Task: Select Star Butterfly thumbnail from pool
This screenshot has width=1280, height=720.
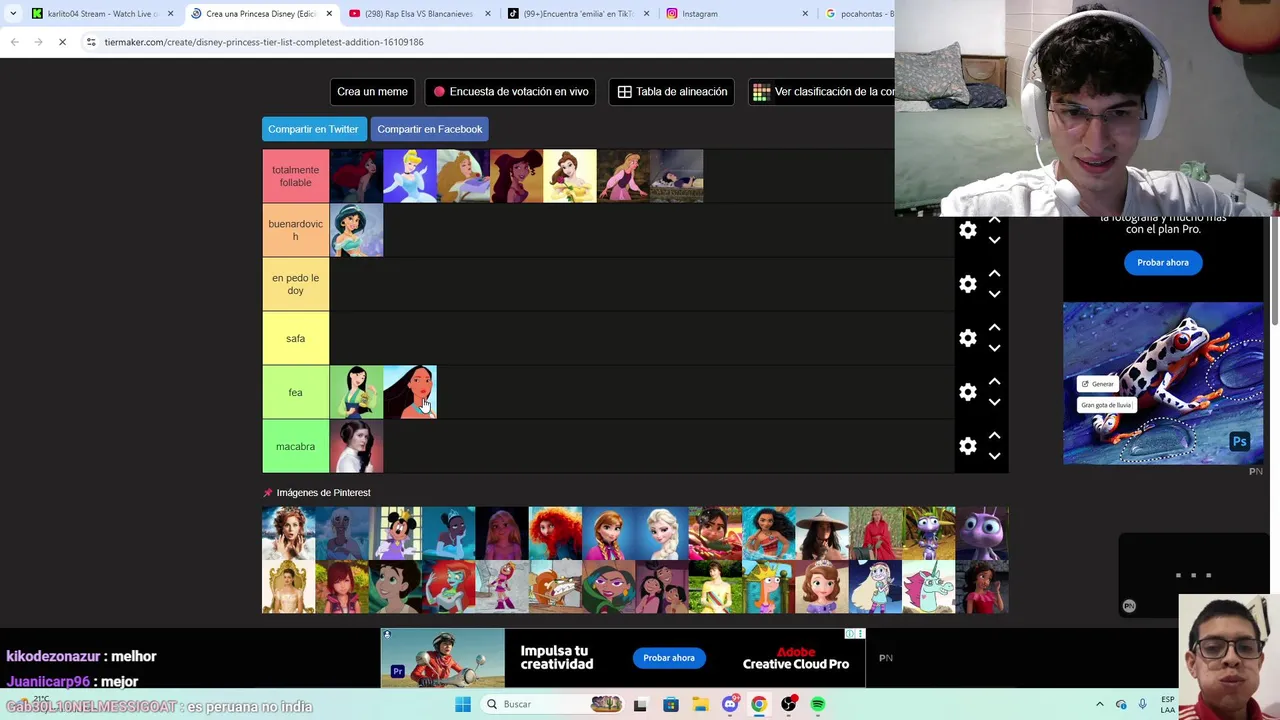Action: click(x=875, y=587)
